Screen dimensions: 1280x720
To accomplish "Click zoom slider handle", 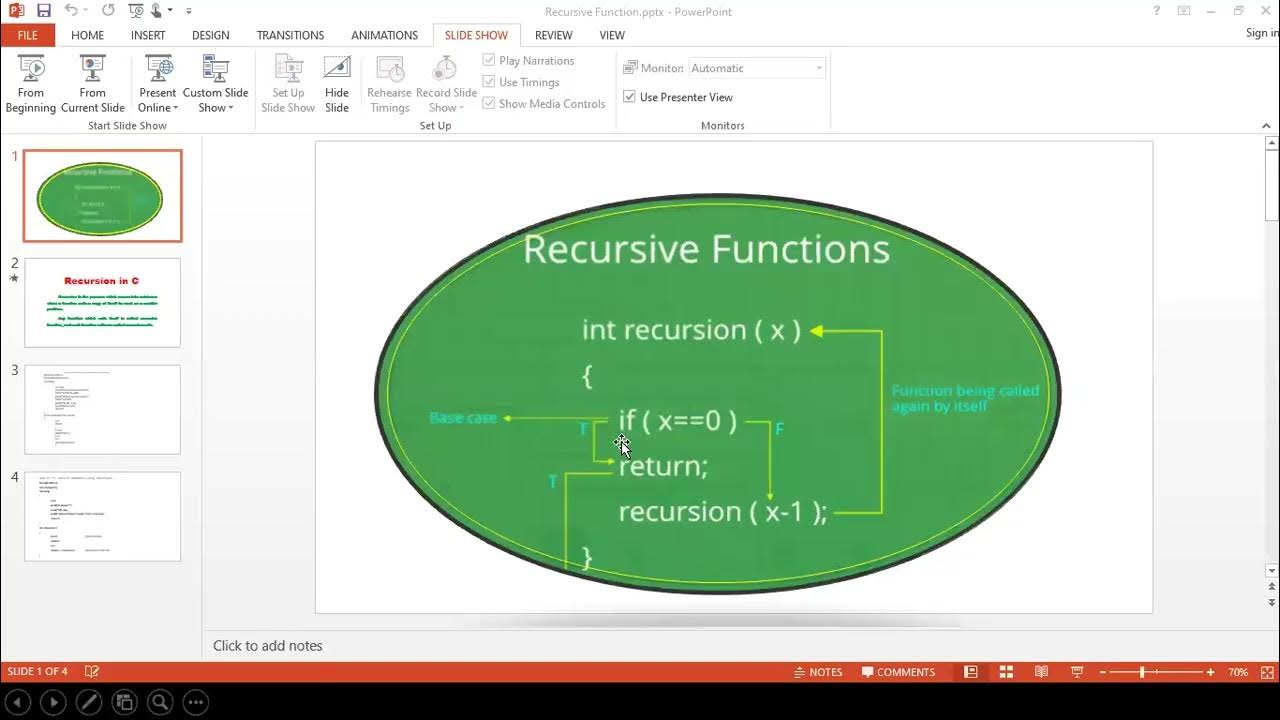I will pos(1142,672).
